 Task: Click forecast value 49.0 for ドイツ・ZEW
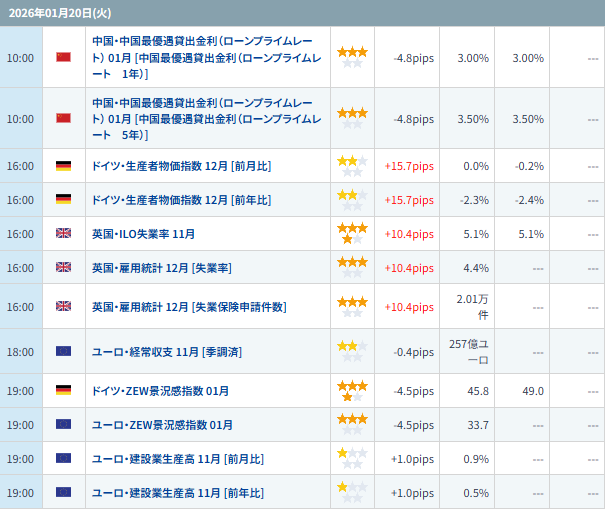click(x=532, y=391)
